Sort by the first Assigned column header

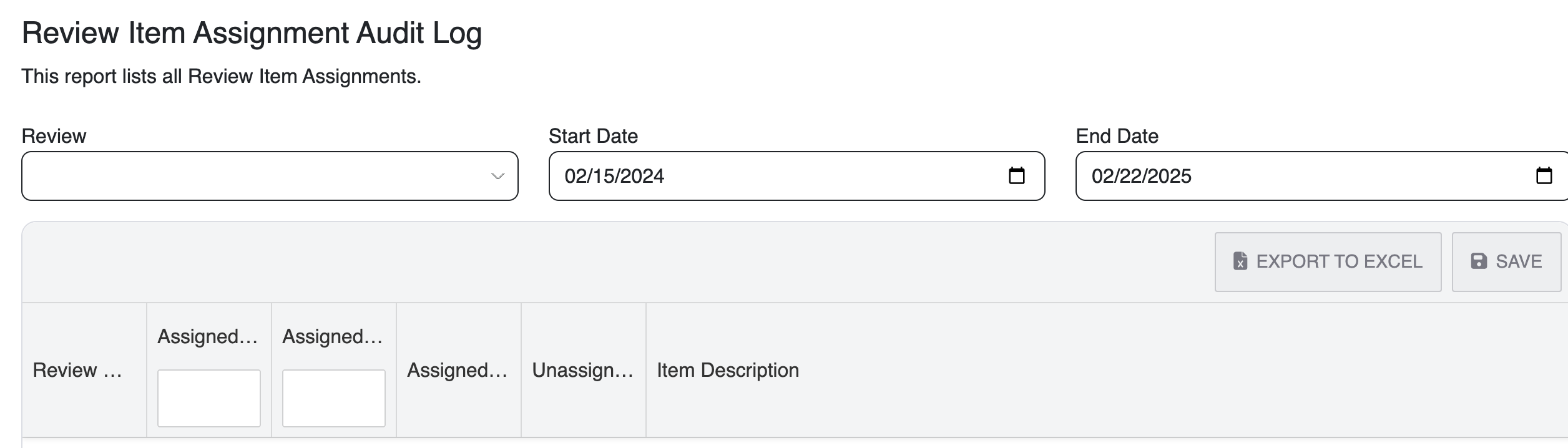click(x=207, y=337)
